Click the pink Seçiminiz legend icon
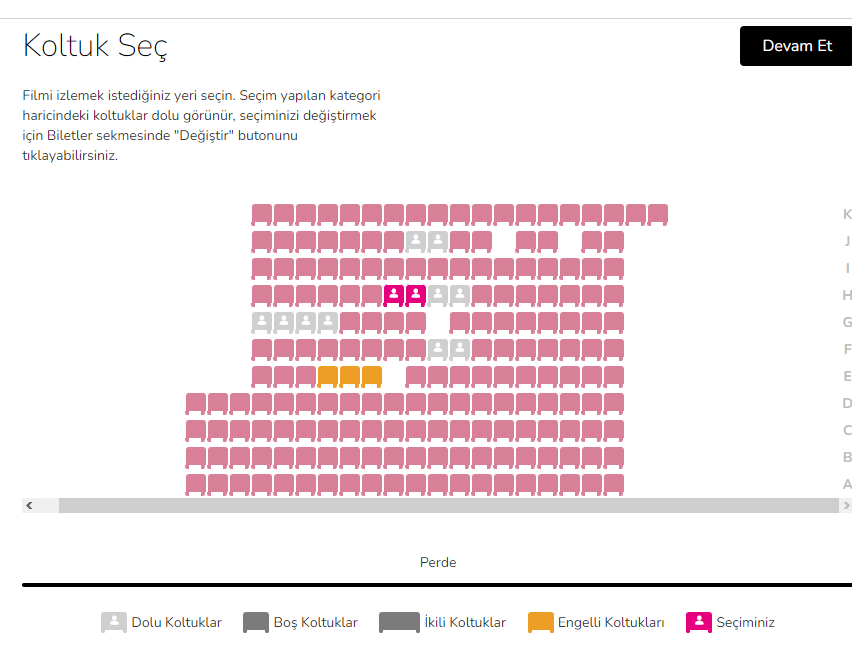 [699, 622]
